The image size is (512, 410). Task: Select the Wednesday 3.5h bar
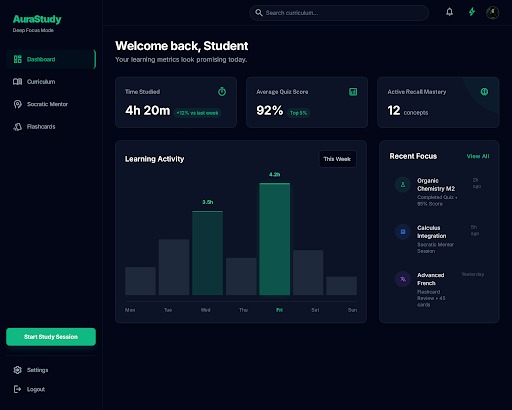click(207, 253)
